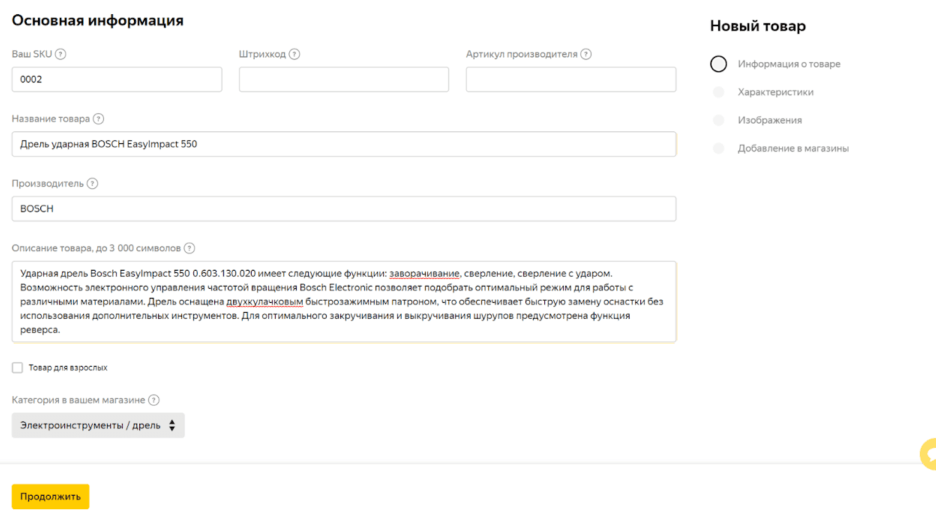Click help icon next to Ваш SKU

click(61, 55)
